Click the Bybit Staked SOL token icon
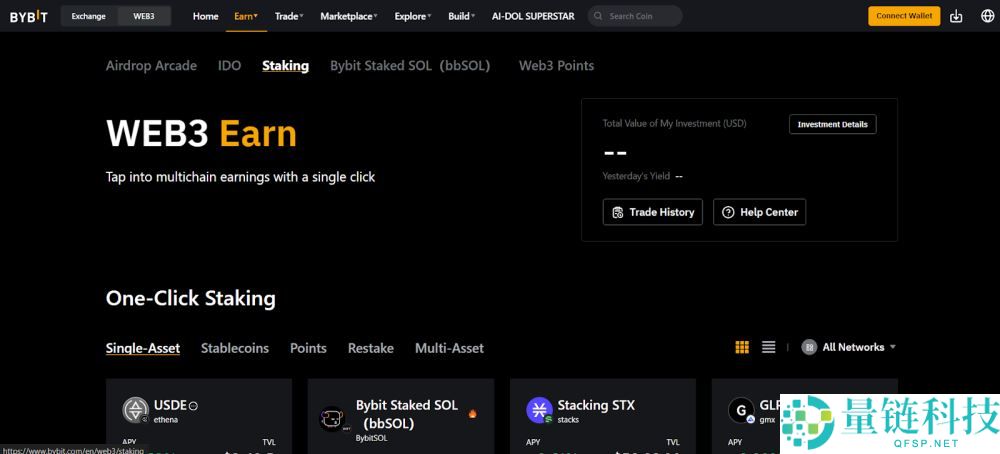 point(332,418)
